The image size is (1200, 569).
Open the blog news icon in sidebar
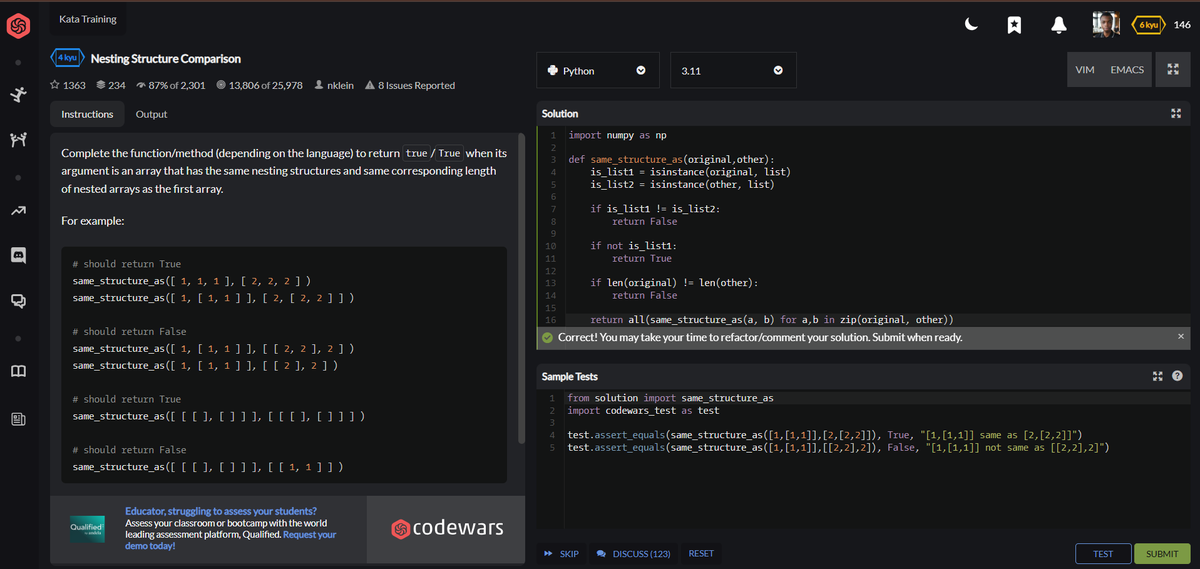point(18,418)
